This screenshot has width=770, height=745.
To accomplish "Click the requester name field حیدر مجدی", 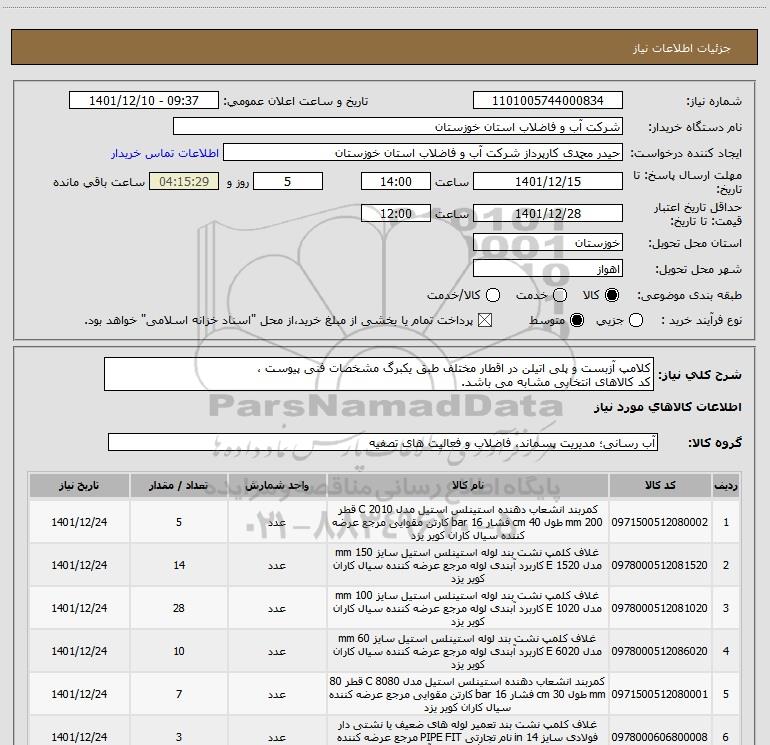I will pos(423,153).
